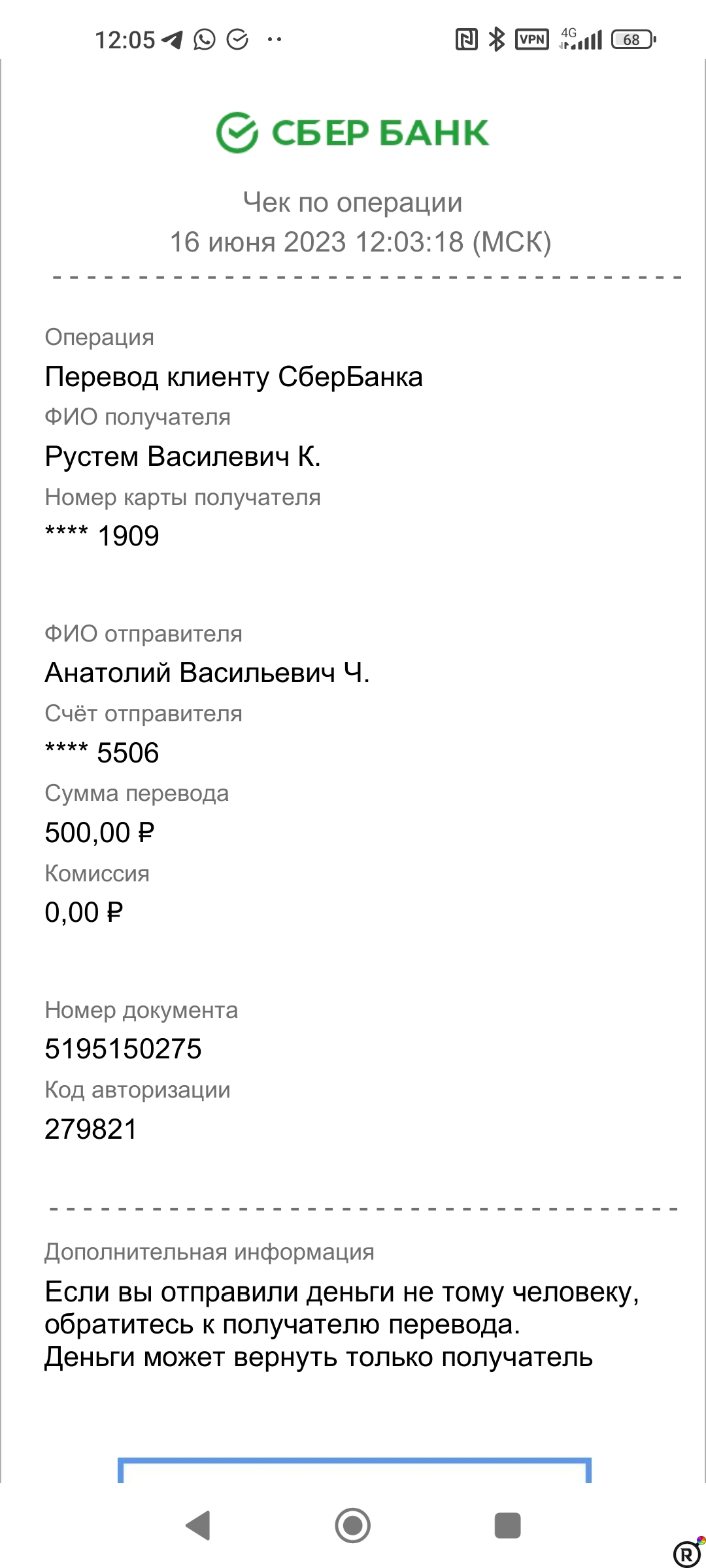
Task: Select the recipient card number 1909
Action: click(x=101, y=534)
